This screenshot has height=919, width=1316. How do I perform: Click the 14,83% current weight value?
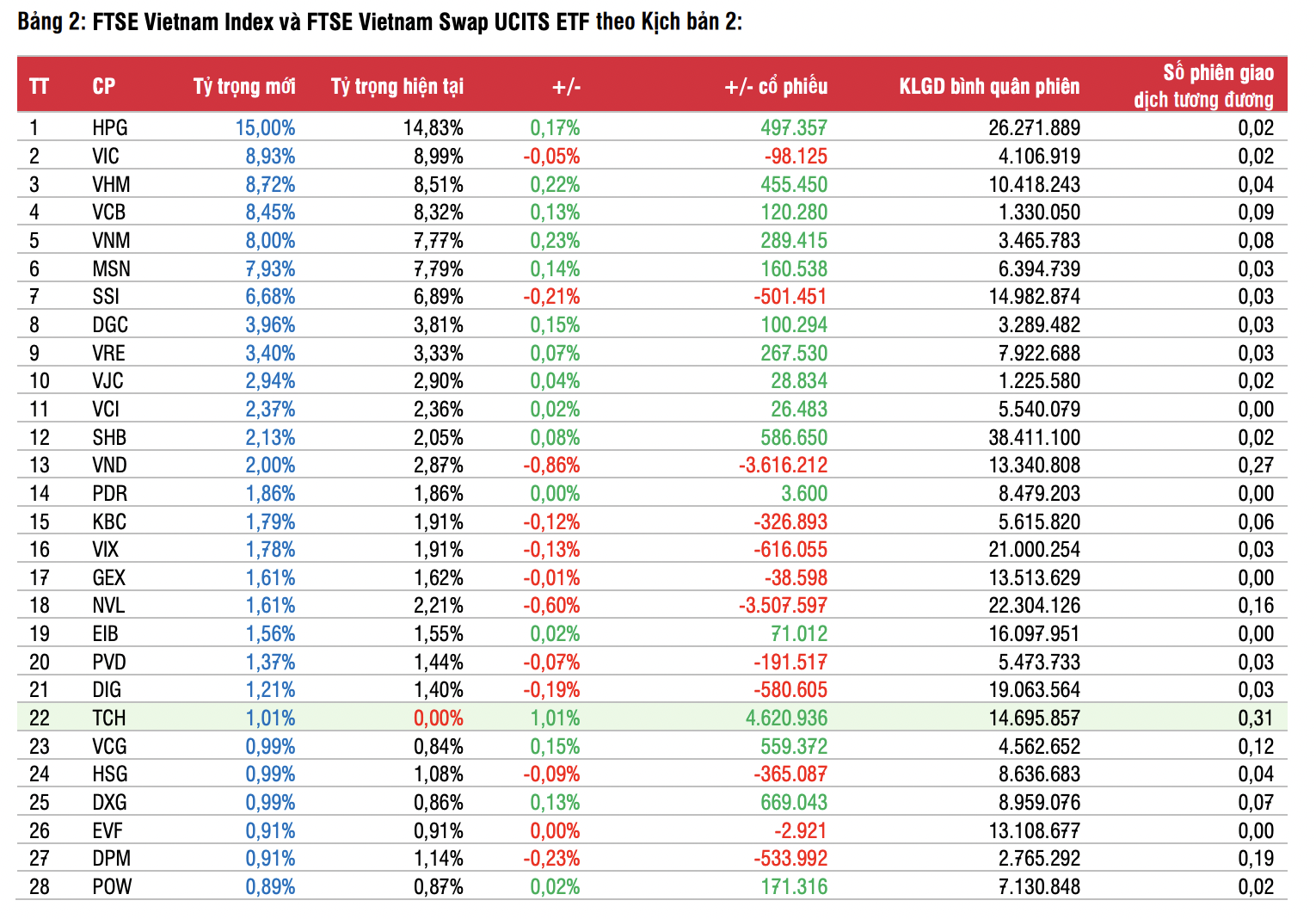pyautogui.click(x=434, y=128)
